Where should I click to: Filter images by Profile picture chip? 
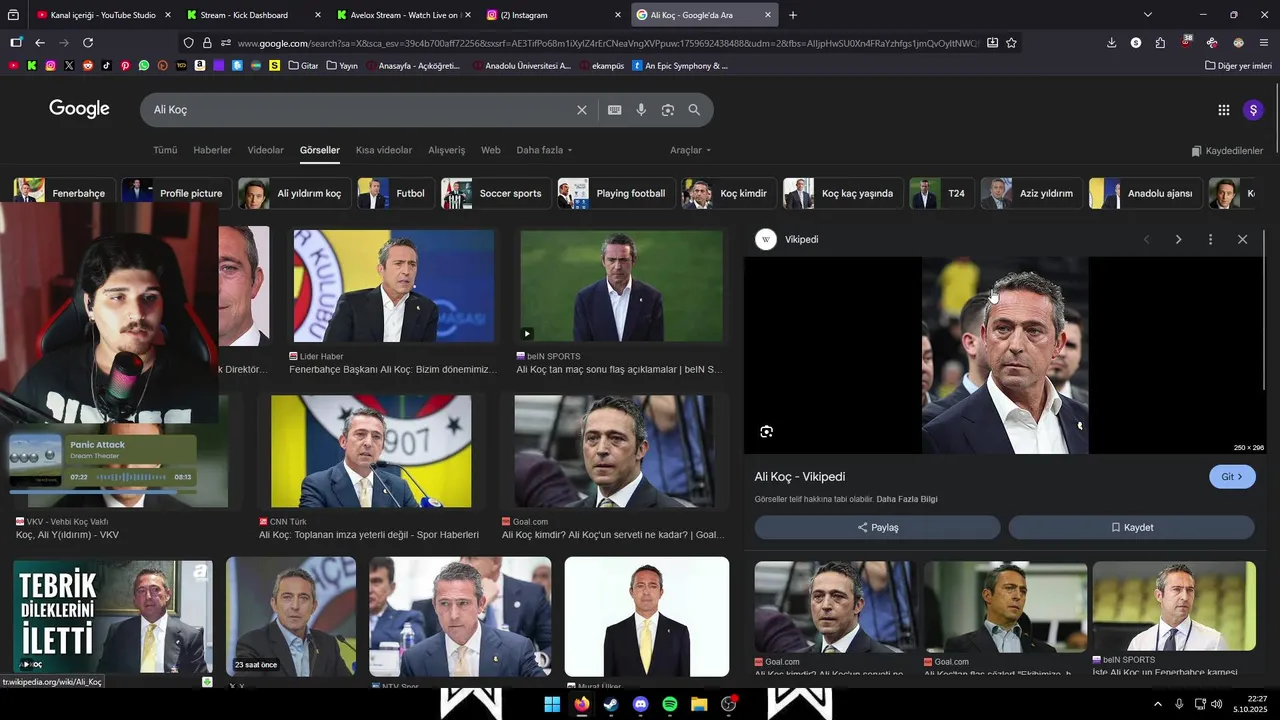tap(177, 193)
